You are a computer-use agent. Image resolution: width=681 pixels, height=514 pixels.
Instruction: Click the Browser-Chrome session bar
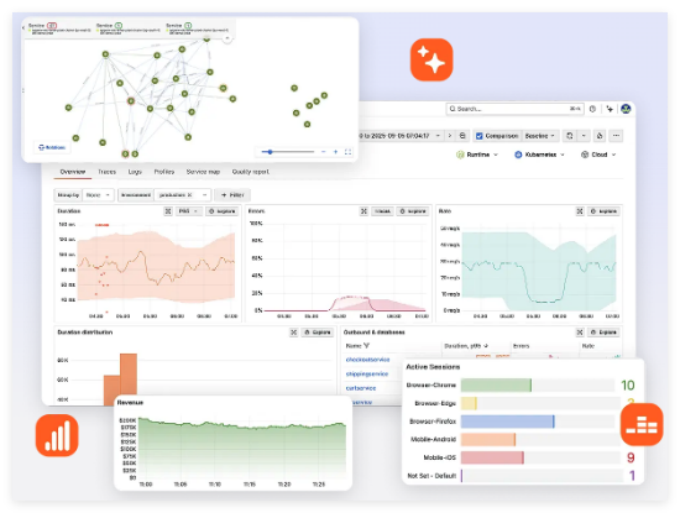pos(496,385)
